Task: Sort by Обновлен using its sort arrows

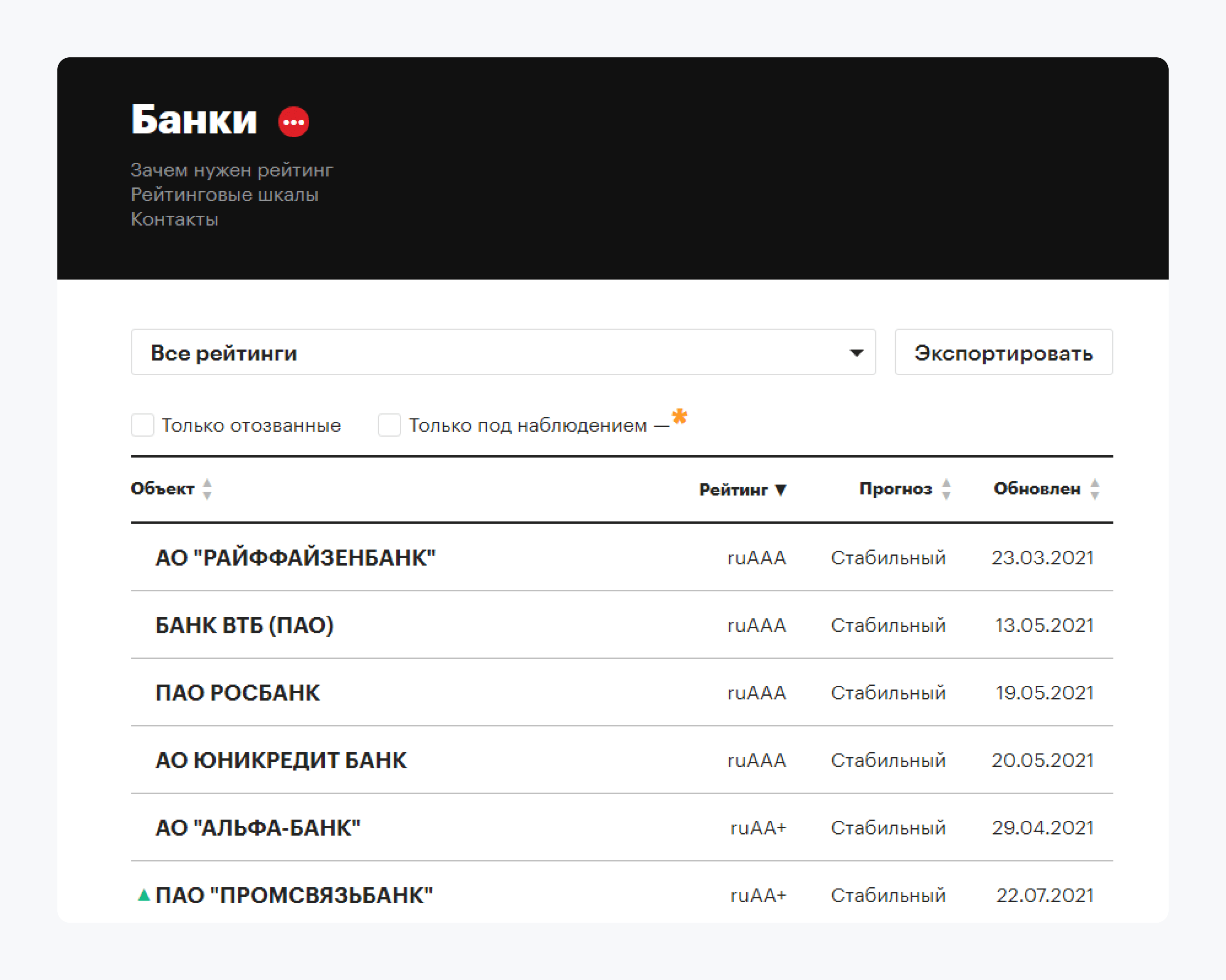Action: click(x=1095, y=489)
